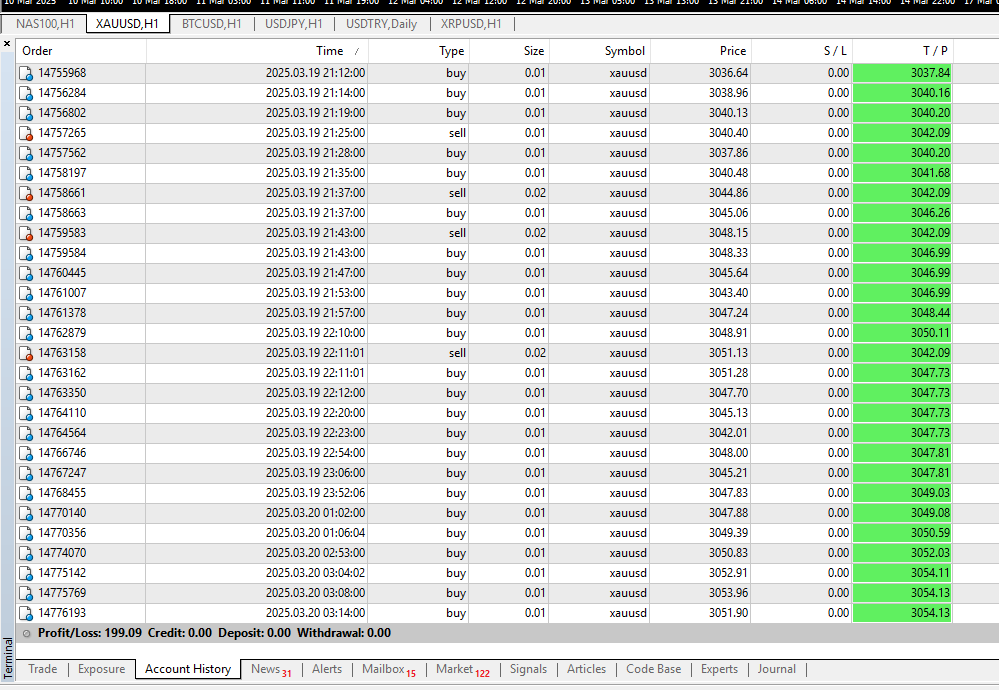This screenshot has width=999, height=690.
Task: Sort by the Time column header
Action: pyautogui.click(x=257, y=51)
